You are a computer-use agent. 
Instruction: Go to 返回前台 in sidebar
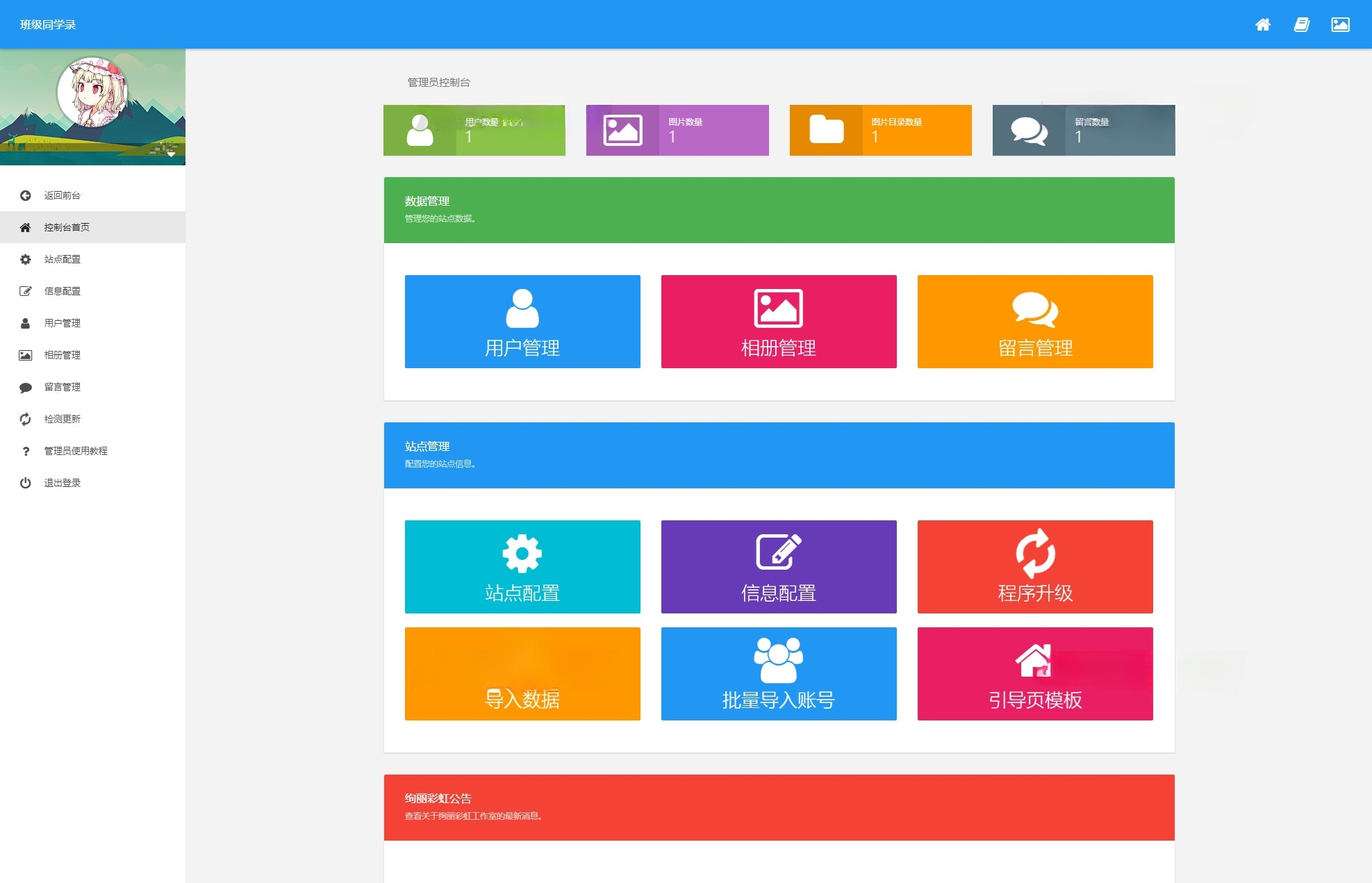(92, 195)
